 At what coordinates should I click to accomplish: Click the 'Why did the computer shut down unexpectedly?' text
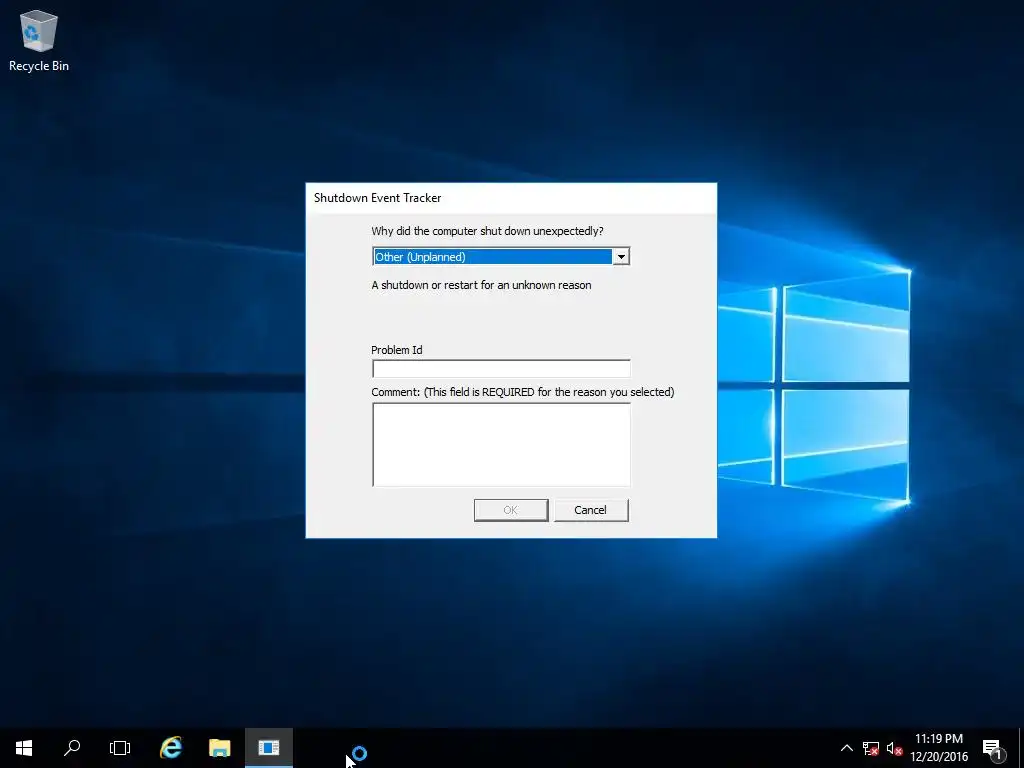click(487, 231)
